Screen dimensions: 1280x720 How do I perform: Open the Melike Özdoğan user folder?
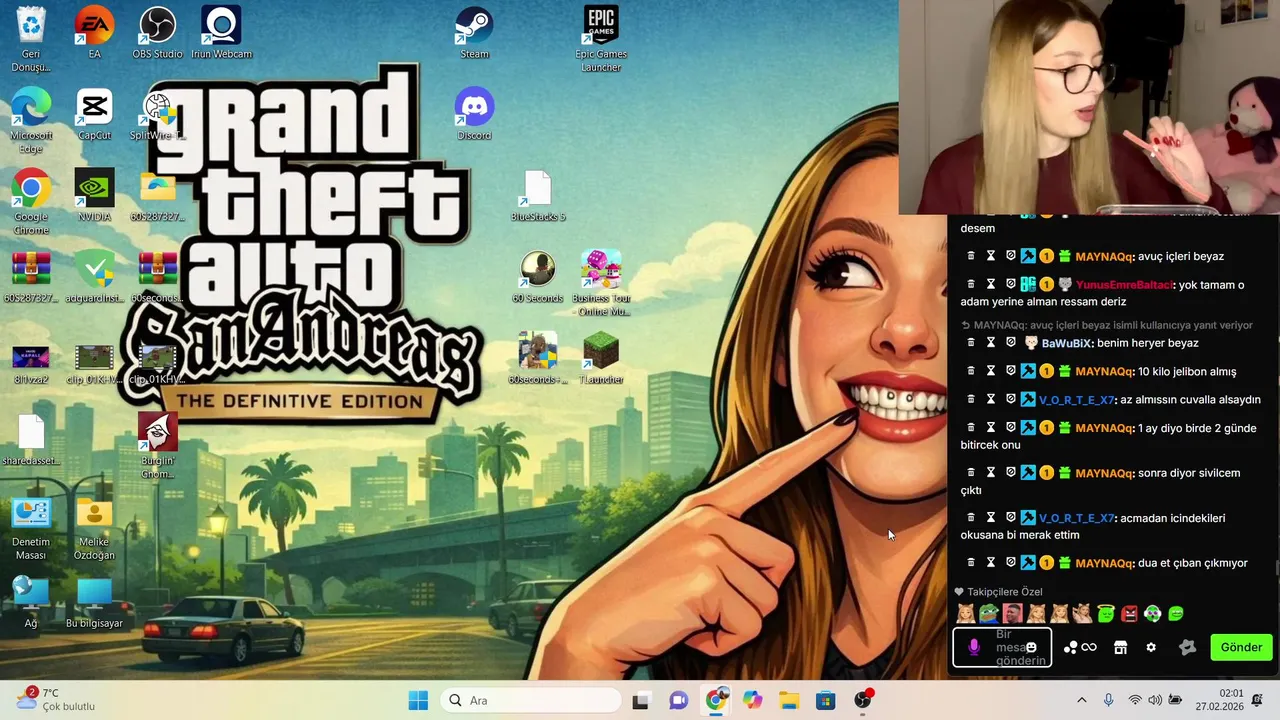pos(94,527)
